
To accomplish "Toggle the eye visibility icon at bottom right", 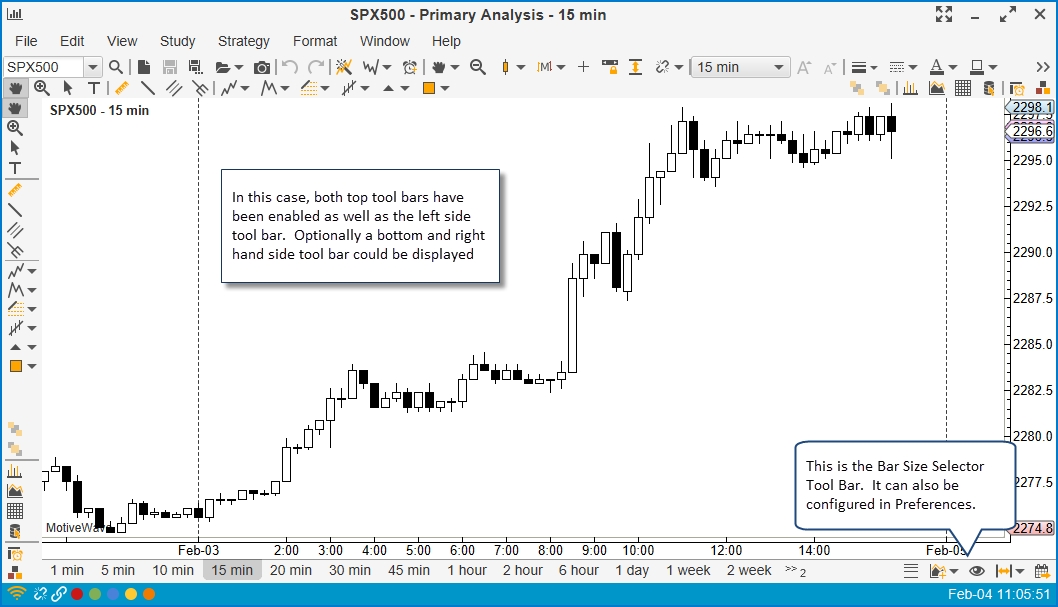I will (977, 571).
